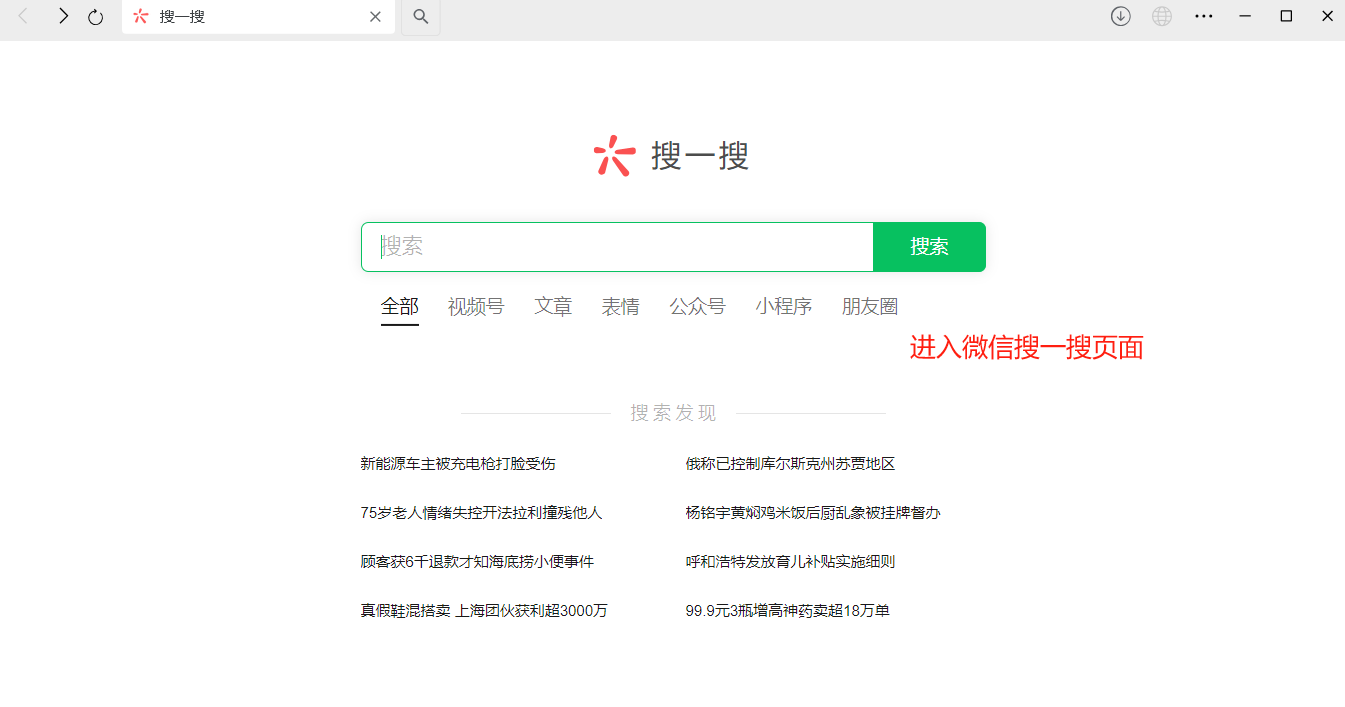The width and height of the screenshot is (1345, 707).
Task: Open 75岁老人情绪失控开法拉利撞残他人 topic
Action: click(481, 513)
